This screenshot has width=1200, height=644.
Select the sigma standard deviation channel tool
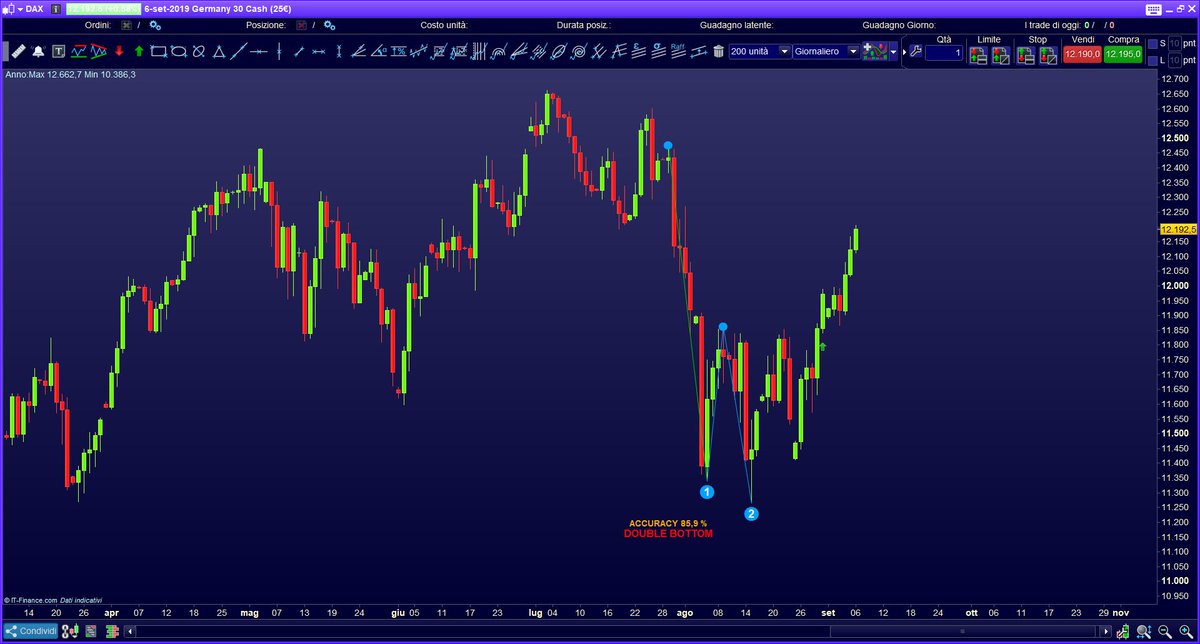click(657, 51)
